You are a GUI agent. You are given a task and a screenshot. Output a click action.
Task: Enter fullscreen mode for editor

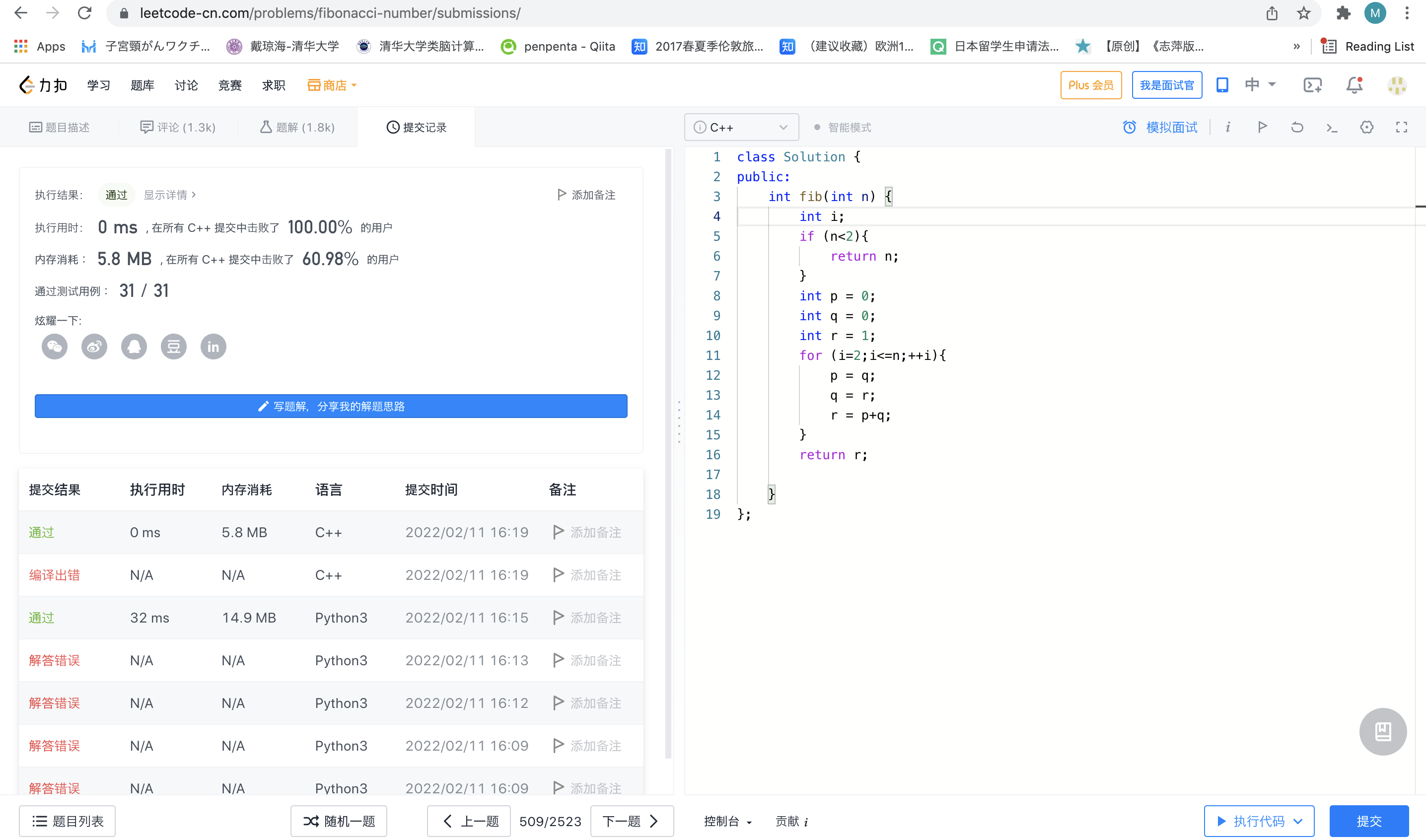point(1401,127)
